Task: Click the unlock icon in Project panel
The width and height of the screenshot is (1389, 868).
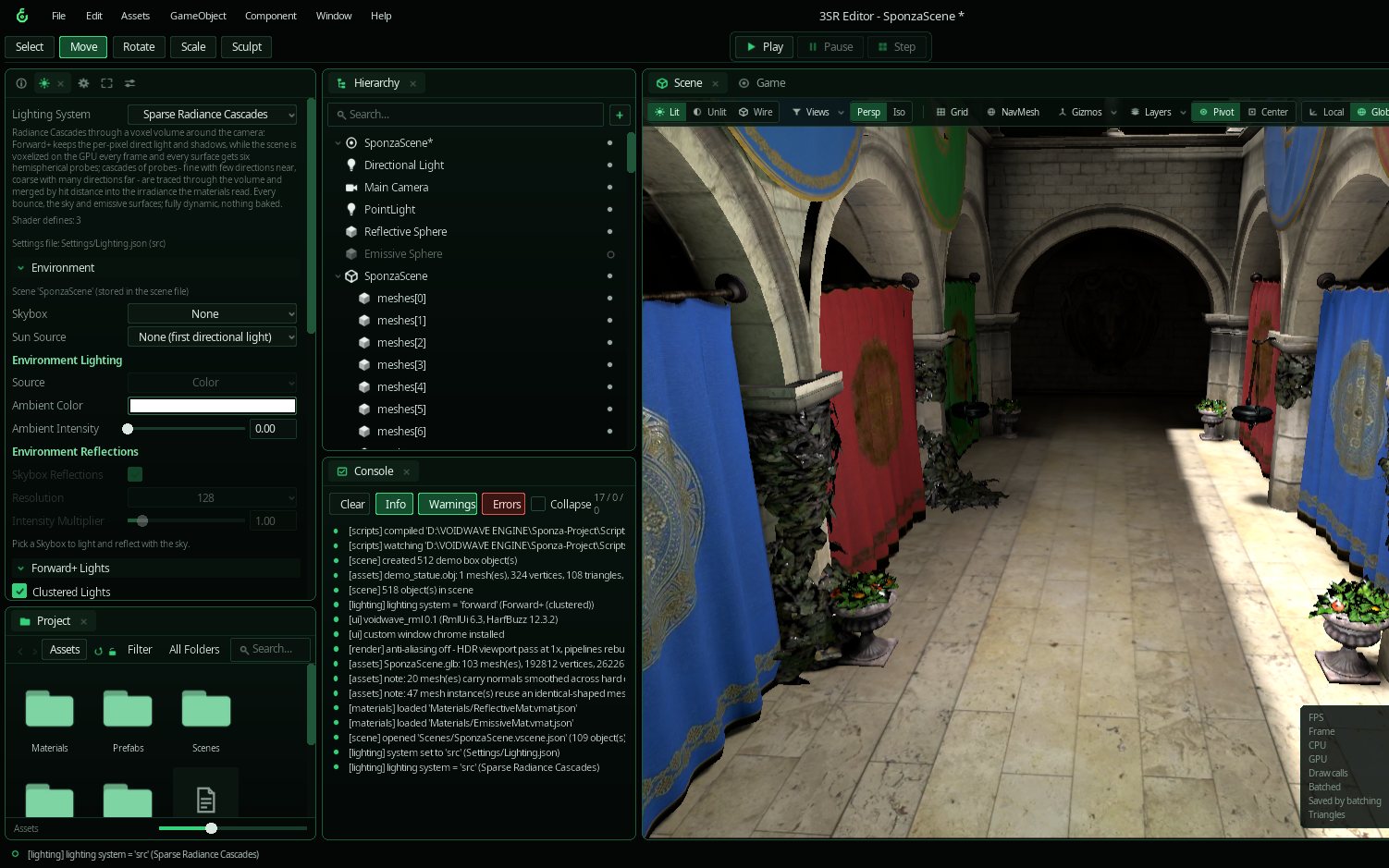Action: 112,651
